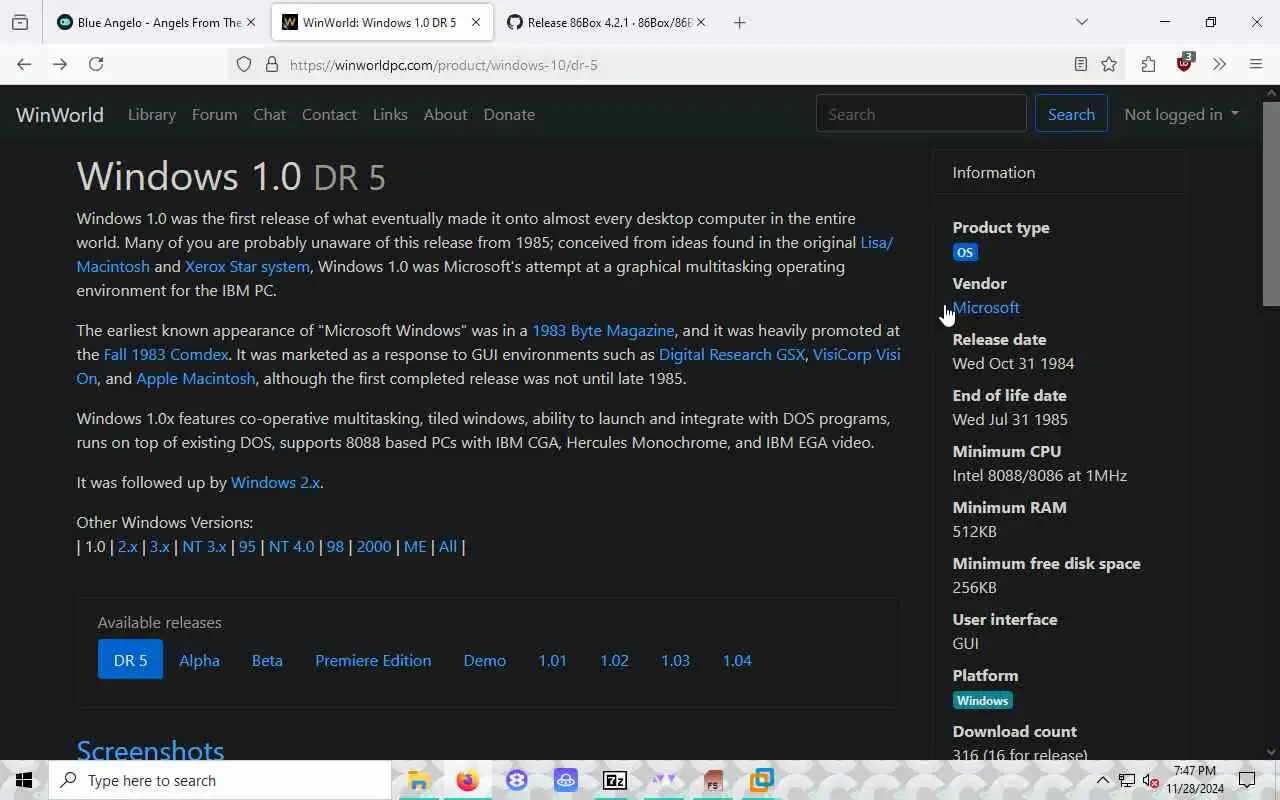Open the Firefox View icon
This screenshot has height=800, width=1280.
(x=20, y=22)
